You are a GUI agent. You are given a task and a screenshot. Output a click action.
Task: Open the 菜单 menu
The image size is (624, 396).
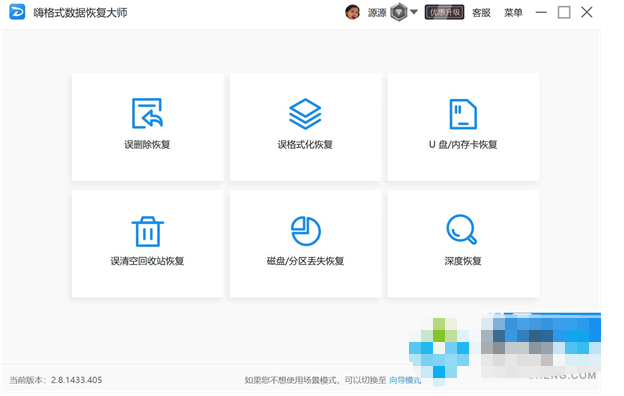[x=513, y=13]
